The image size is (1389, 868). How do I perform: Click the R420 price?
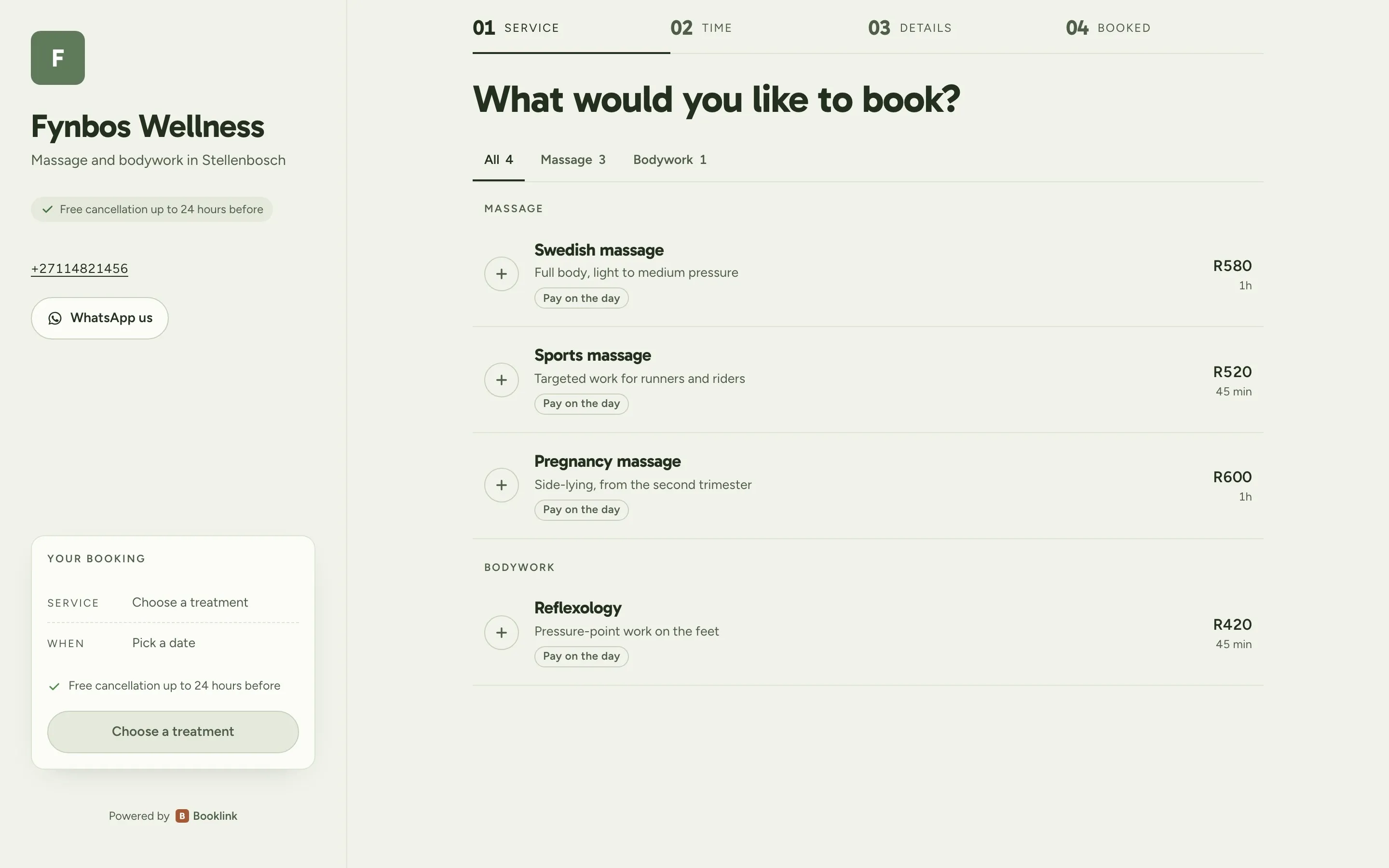[x=1232, y=624]
